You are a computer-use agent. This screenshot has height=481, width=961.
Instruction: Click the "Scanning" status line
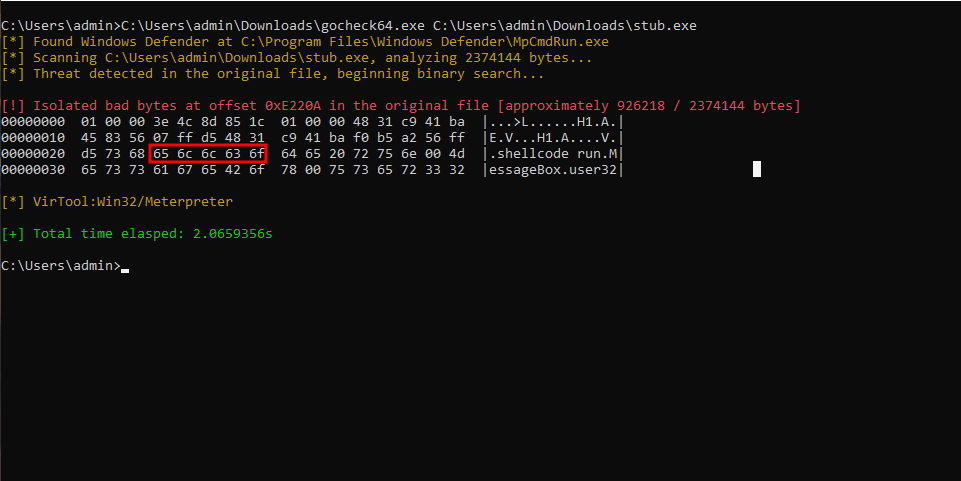tap(312, 57)
